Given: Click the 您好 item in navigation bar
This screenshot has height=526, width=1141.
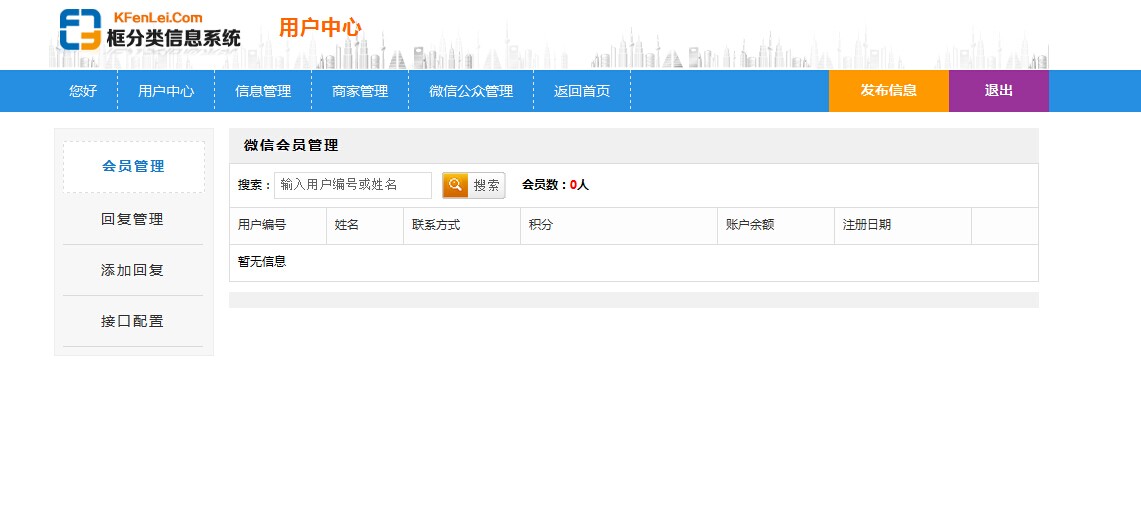Looking at the screenshot, I should tap(83, 91).
